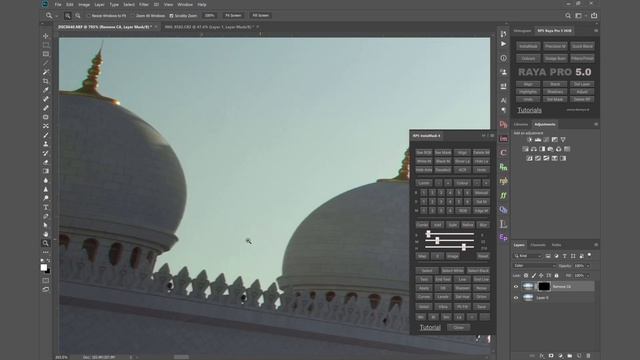Screen dimensions: 640x360
Task: Click InstaMask button in Raya Pro
Action: (x=528, y=46)
